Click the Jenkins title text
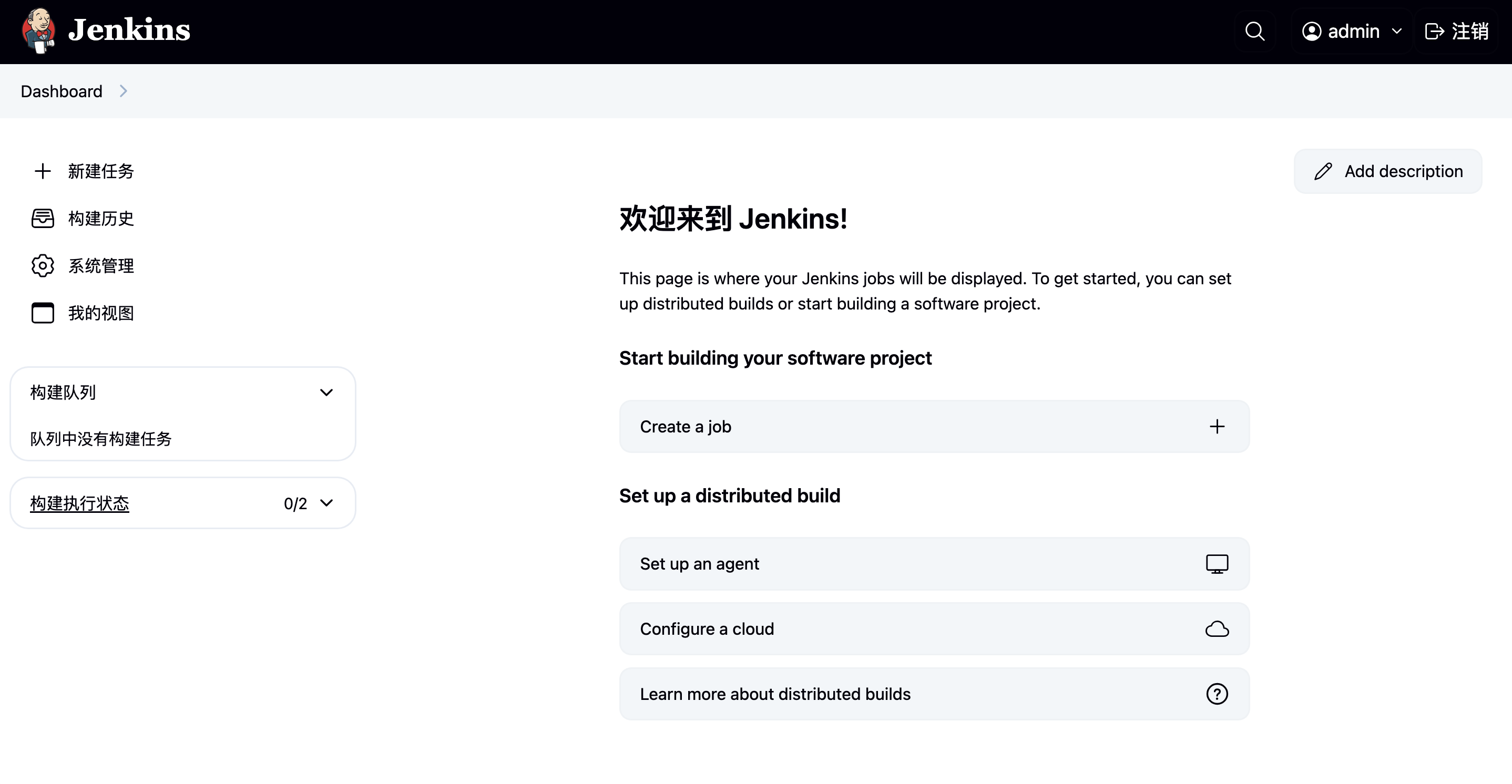Viewport: 1512px width, 784px height. coord(129,30)
